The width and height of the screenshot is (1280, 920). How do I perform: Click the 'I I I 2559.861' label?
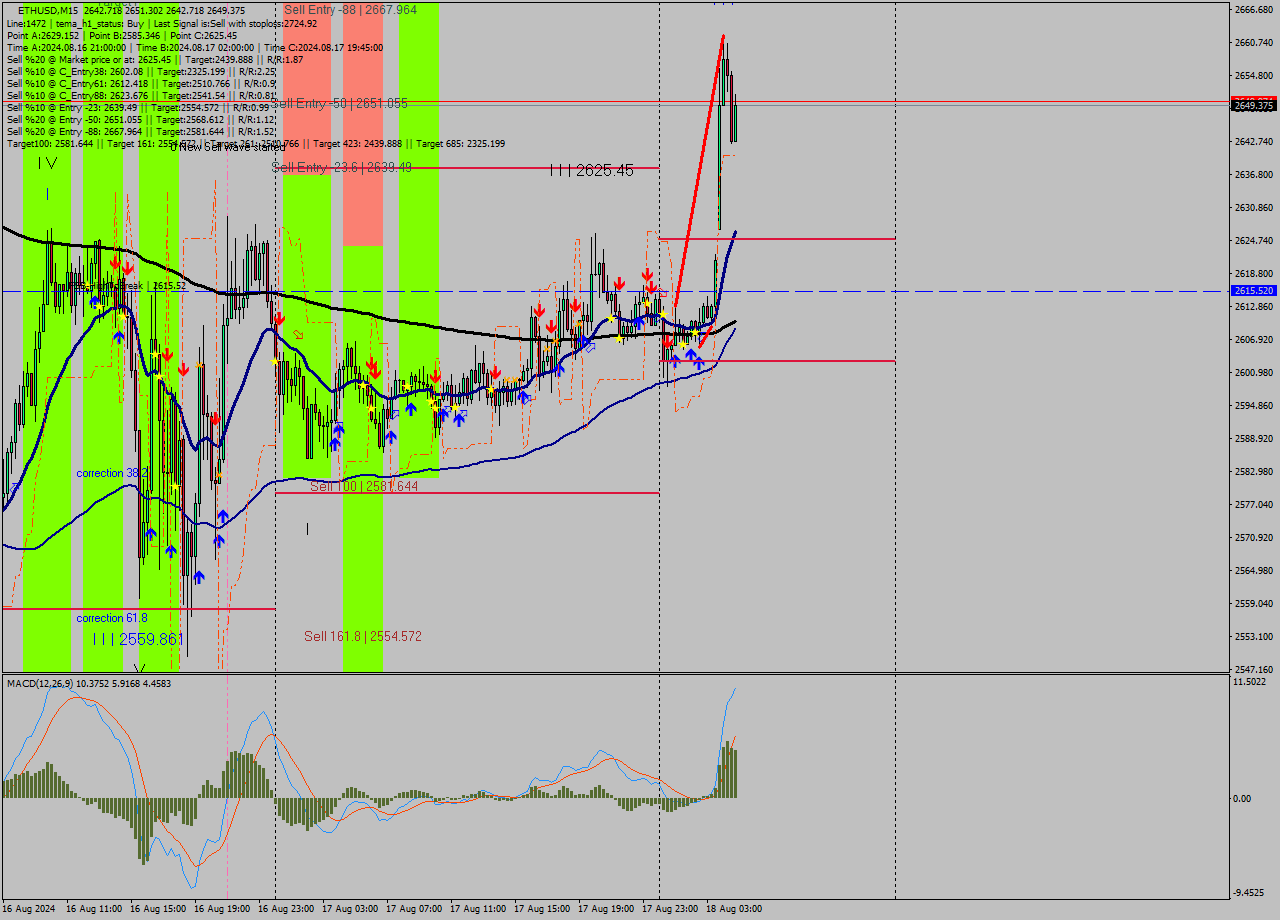(139, 639)
